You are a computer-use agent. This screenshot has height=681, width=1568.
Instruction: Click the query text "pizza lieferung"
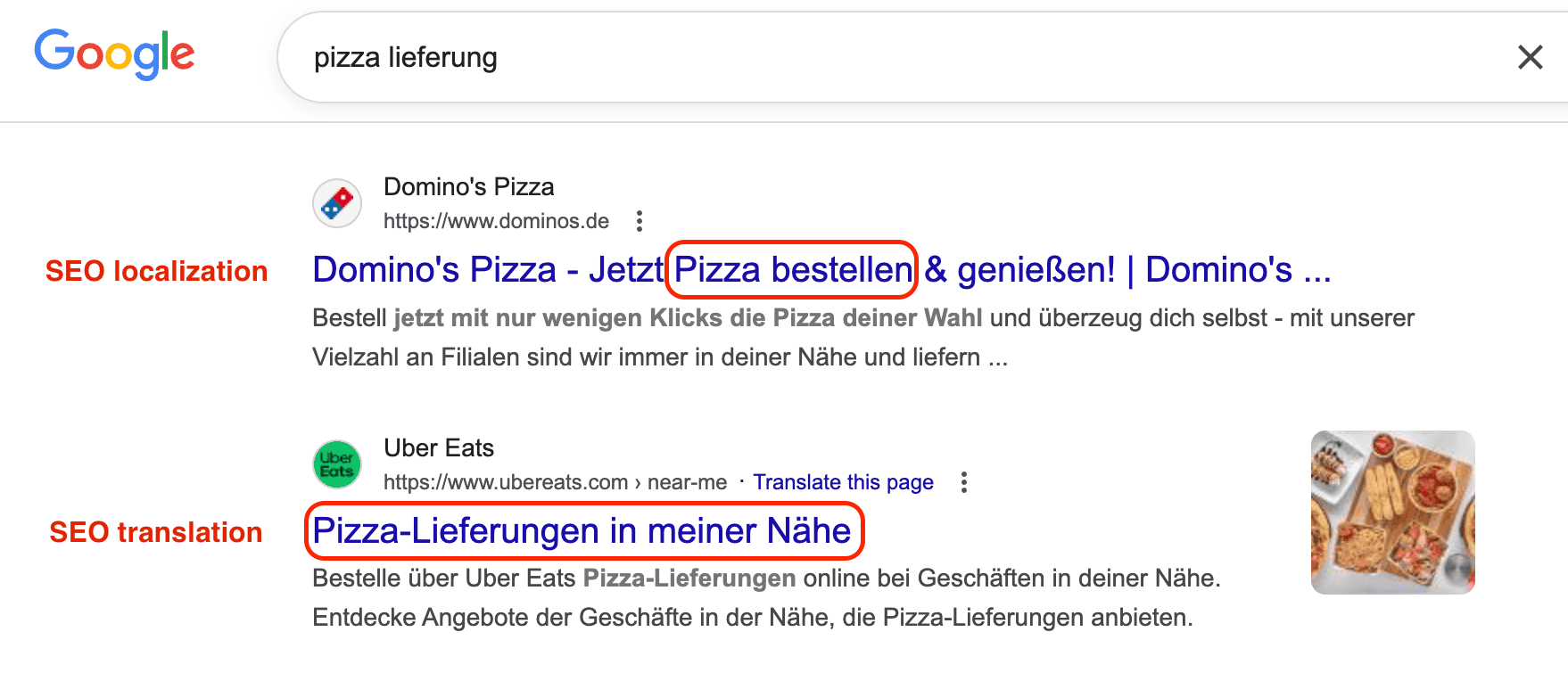point(406,56)
